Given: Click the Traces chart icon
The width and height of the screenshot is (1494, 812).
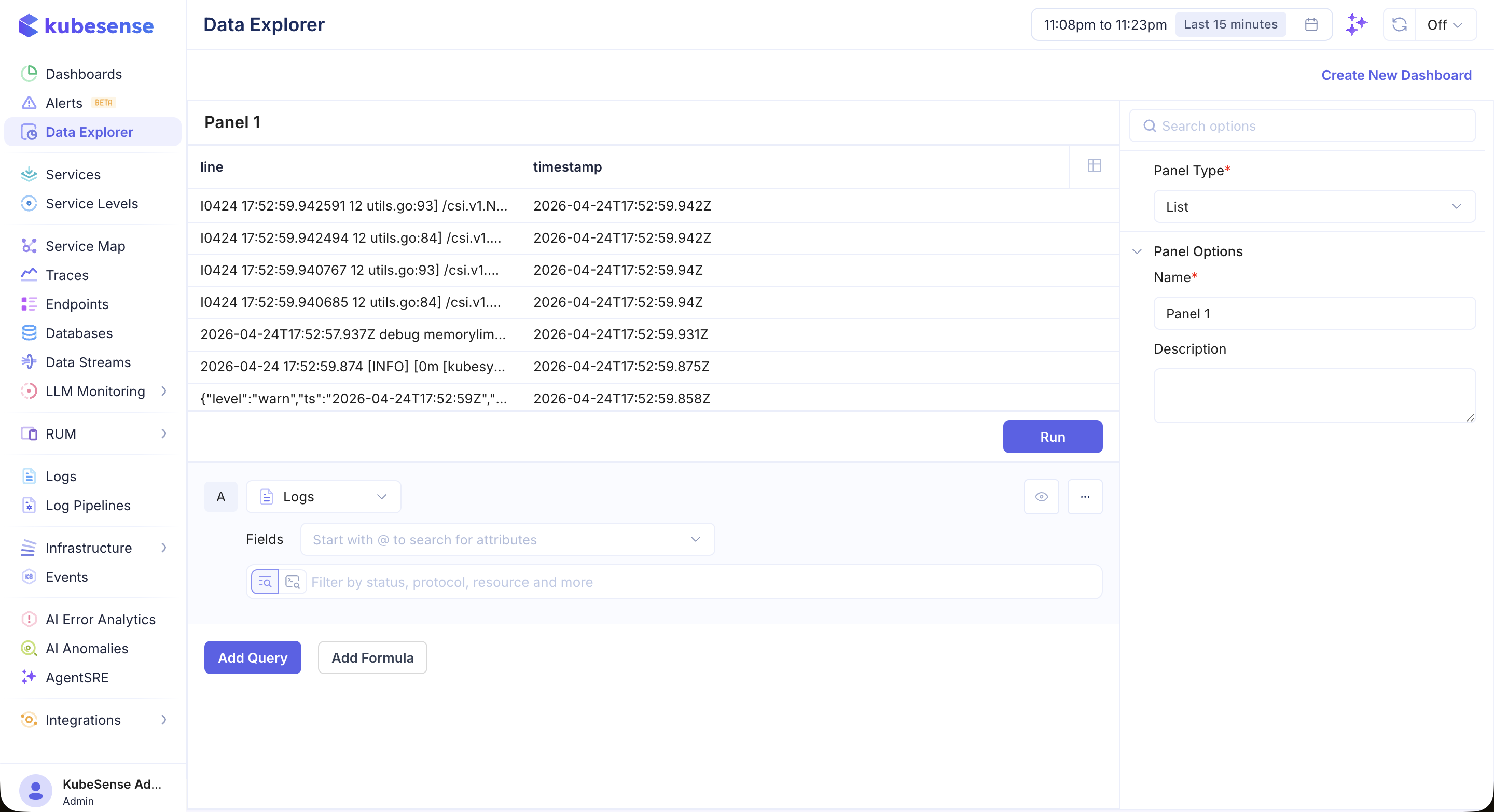Looking at the screenshot, I should pyautogui.click(x=29, y=275).
